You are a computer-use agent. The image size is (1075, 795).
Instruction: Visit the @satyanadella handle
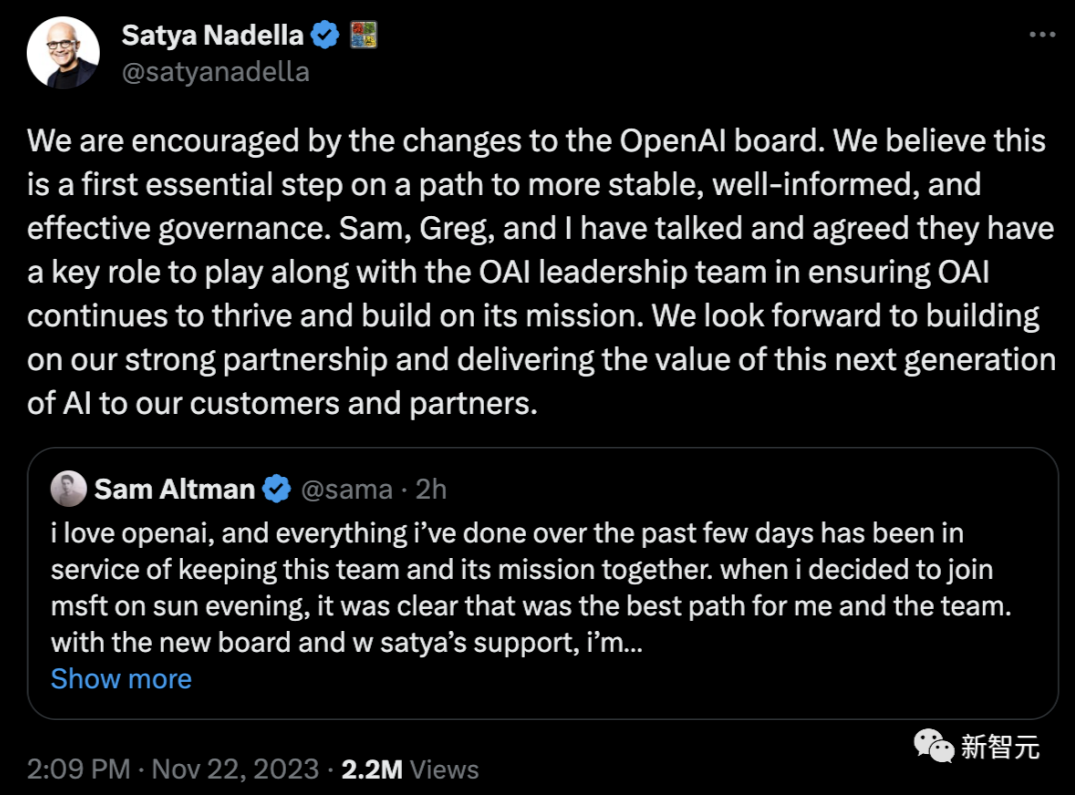pyautogui.click(x=215, y=72)
